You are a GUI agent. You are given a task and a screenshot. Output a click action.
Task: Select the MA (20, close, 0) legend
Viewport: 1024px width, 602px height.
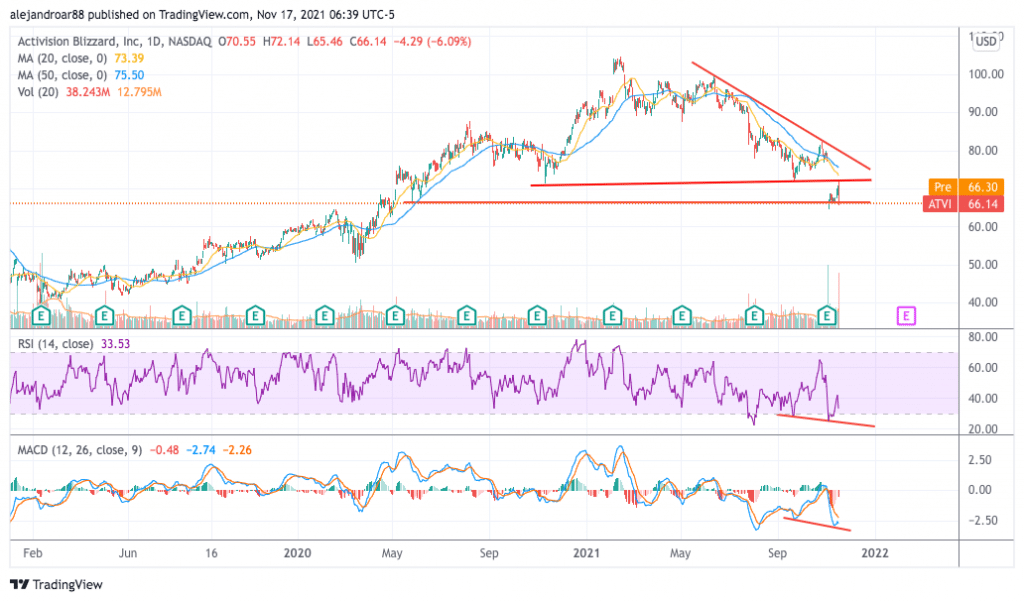pyautogui.click(x=62, y=58)
